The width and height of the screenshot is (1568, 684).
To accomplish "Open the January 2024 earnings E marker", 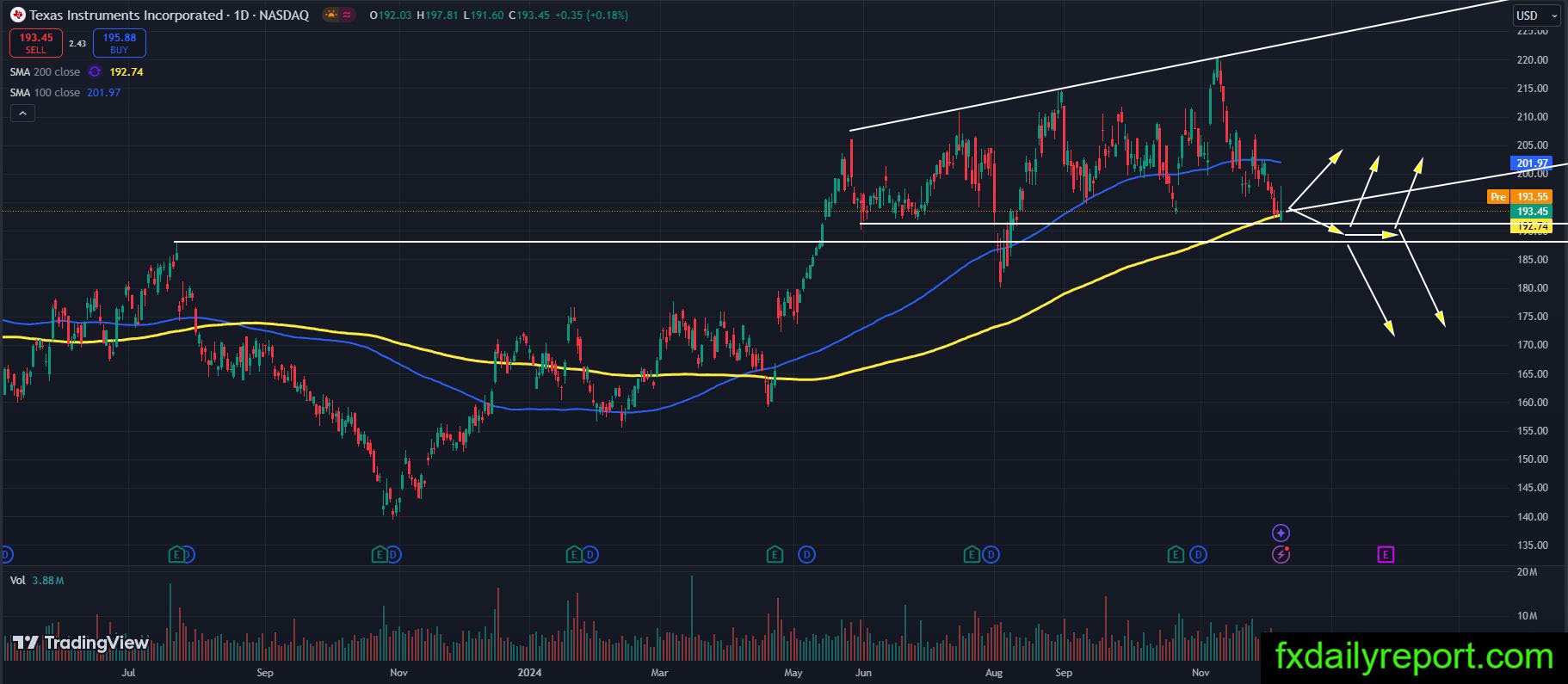I will 574,555.
